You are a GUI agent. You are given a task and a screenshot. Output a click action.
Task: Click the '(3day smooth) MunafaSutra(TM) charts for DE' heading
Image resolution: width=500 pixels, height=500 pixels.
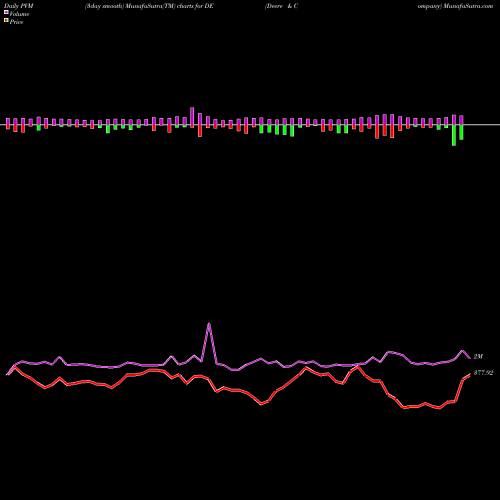pos(149,6)
